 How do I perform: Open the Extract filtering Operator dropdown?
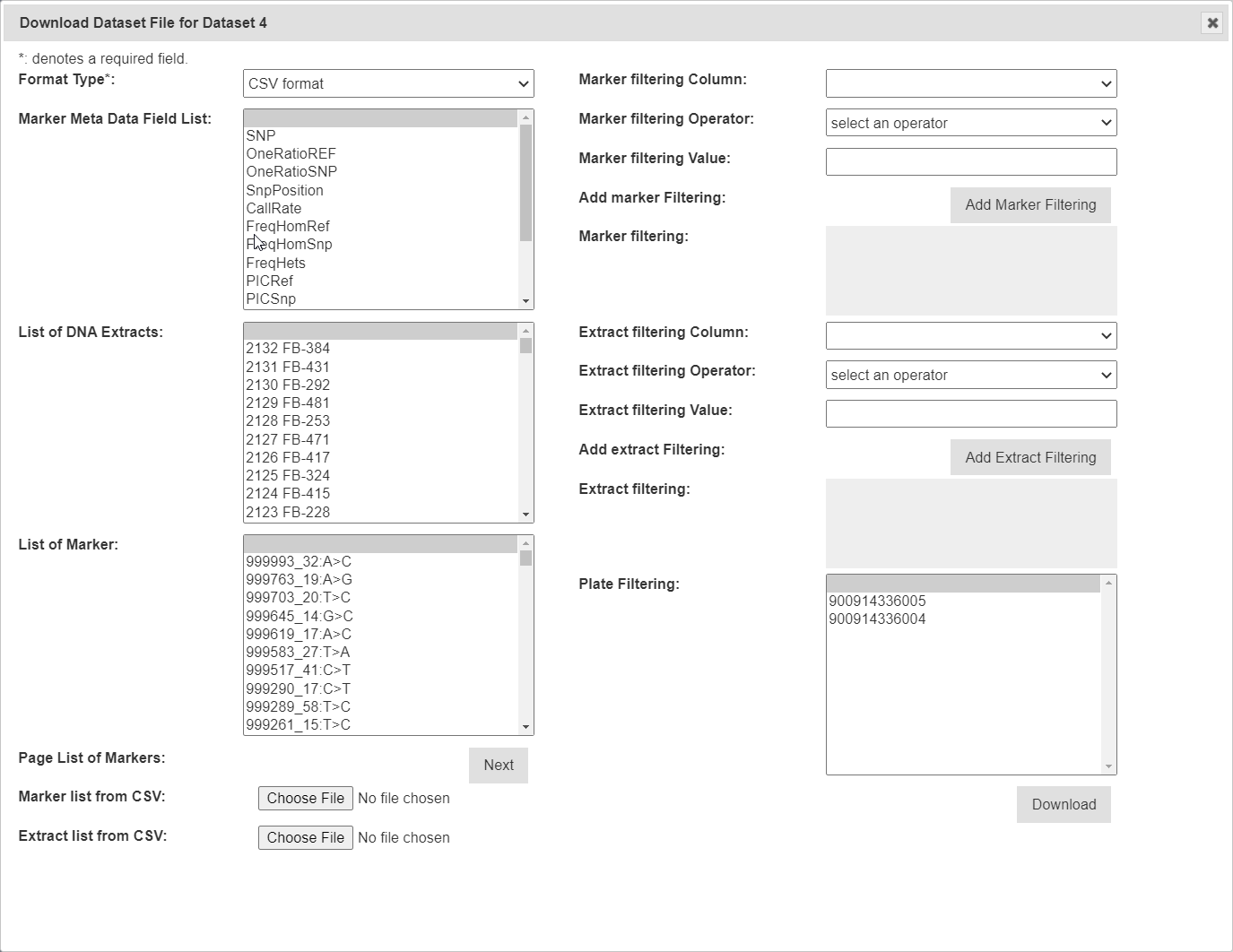coord(970,375)
